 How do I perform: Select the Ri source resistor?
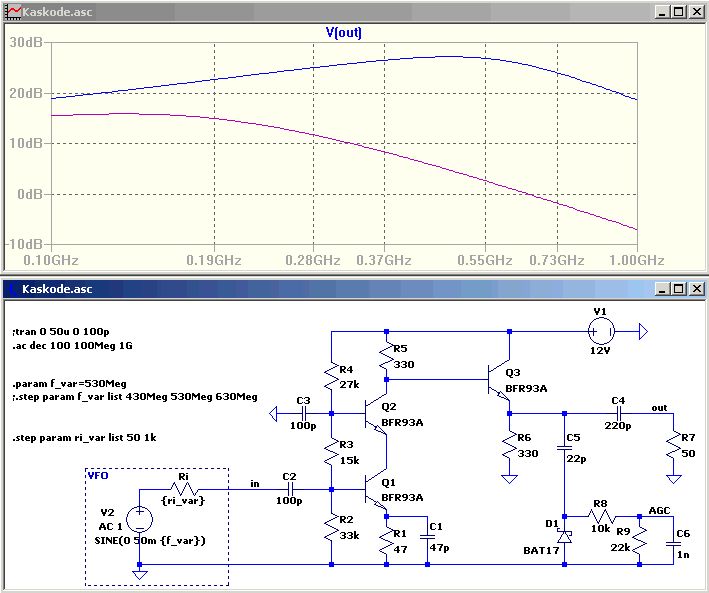pos(182,490)
